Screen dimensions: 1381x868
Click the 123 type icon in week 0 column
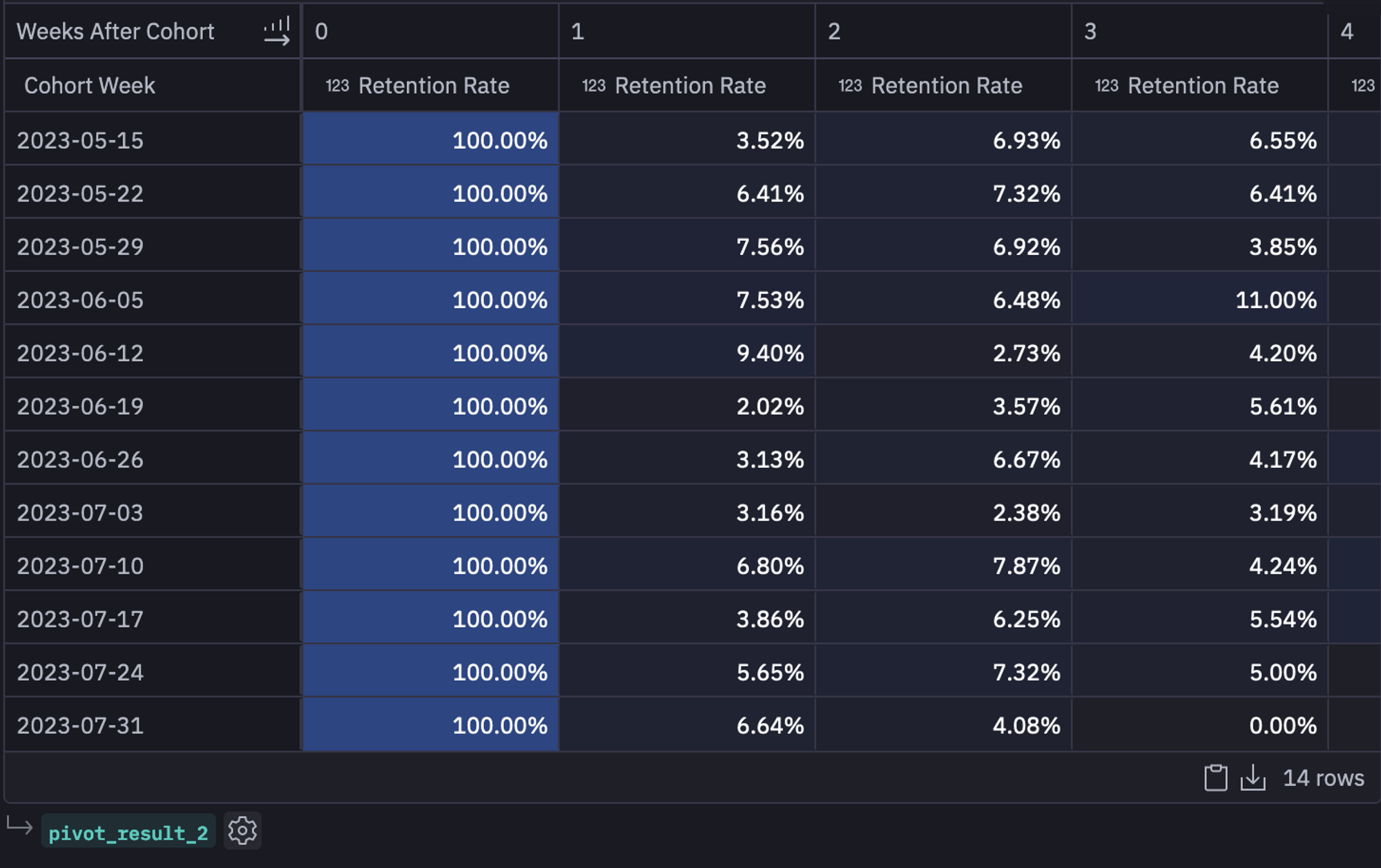(337, 86)
